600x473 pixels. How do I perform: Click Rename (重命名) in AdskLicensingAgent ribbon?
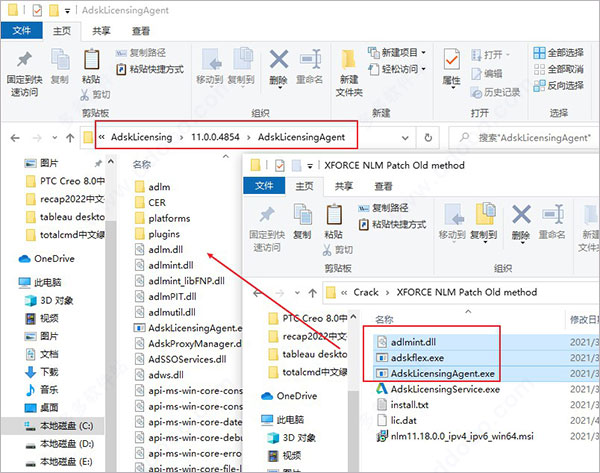pyautogui.click(x=310, y=67)
